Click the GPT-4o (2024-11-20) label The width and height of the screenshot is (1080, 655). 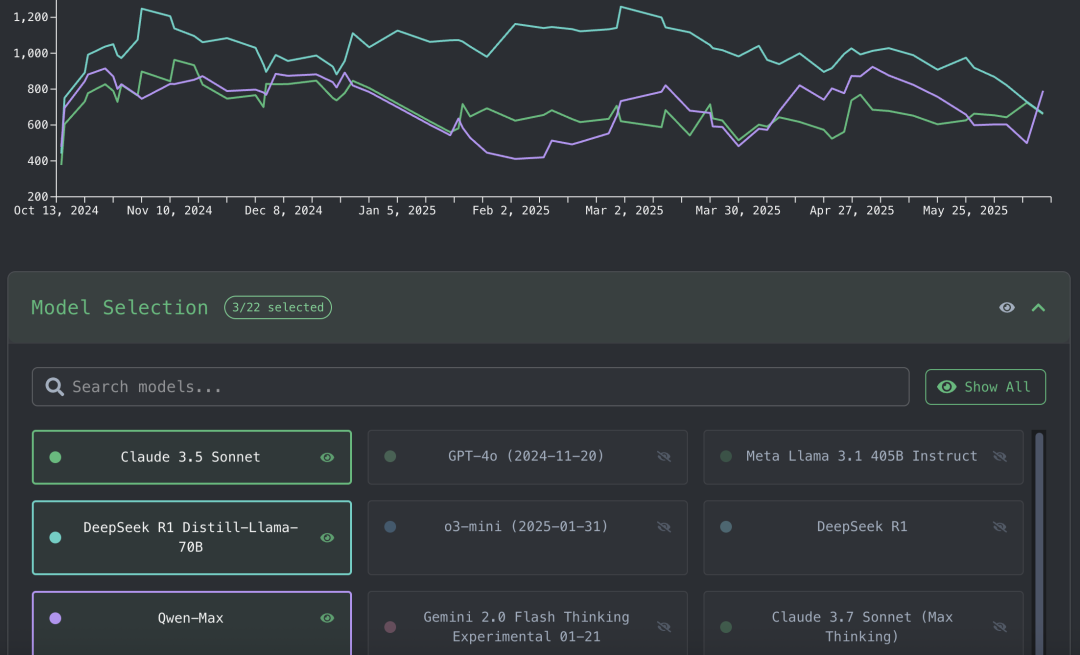[526, 456]
